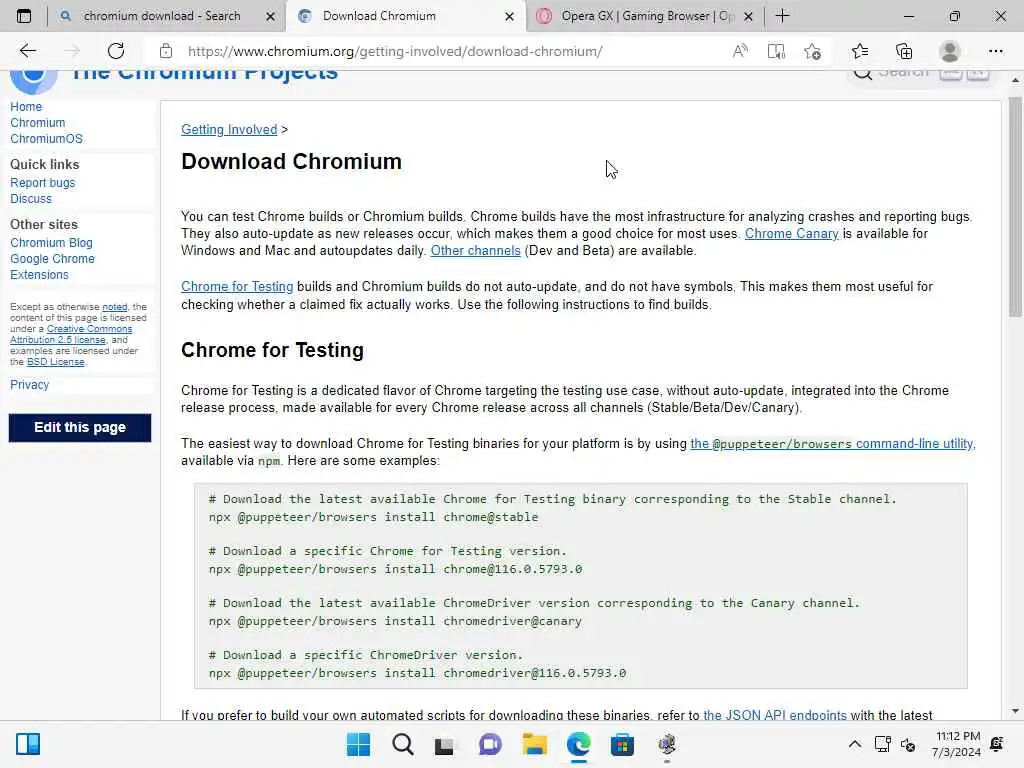1024x768 pixels.
Task: Open the tab actions menu icon
Action: (24, 16)
